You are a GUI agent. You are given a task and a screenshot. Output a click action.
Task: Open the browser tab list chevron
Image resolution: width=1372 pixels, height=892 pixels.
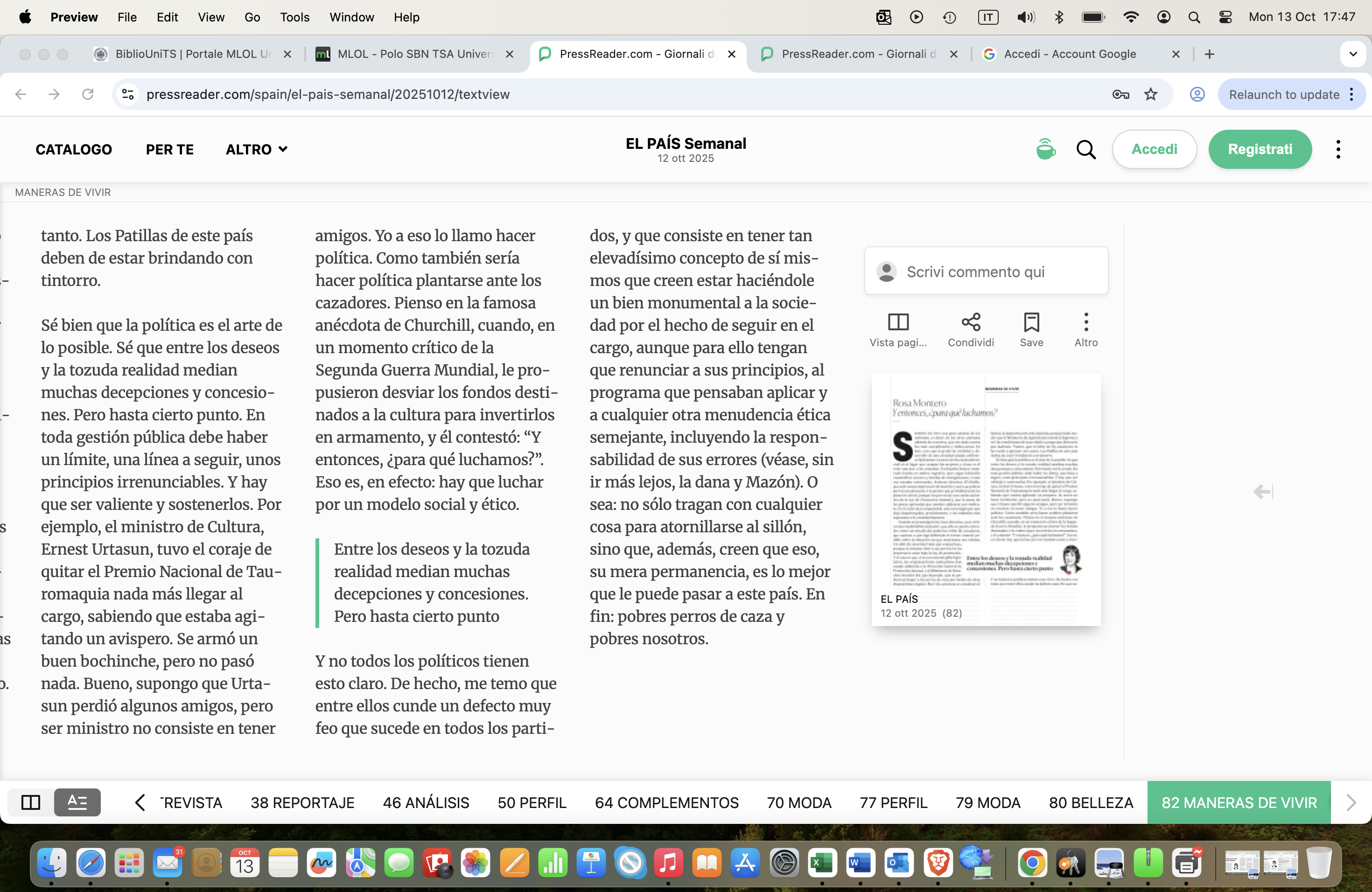[1352, 54]
